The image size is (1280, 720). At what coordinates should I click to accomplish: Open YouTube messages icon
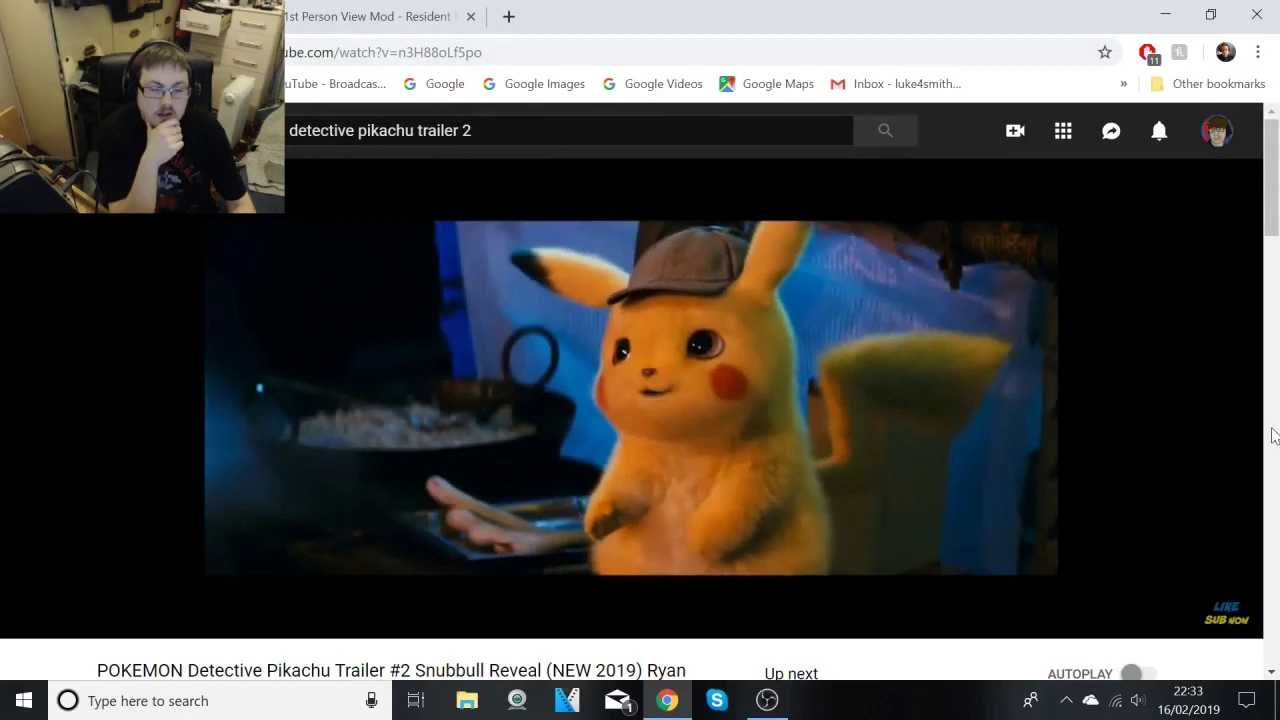point(1111,131)
